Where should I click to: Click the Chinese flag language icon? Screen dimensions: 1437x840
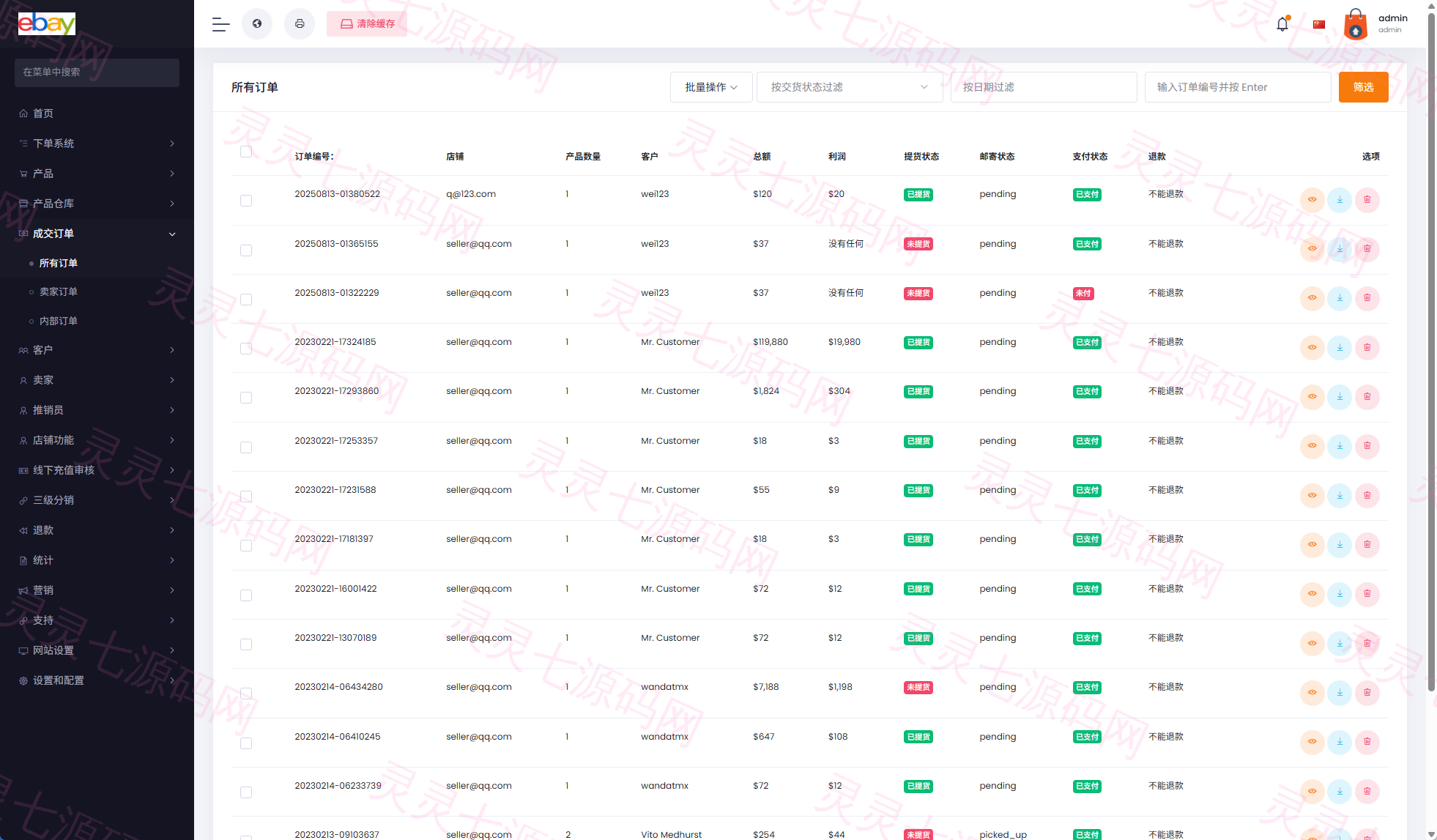pos(1319,24)
